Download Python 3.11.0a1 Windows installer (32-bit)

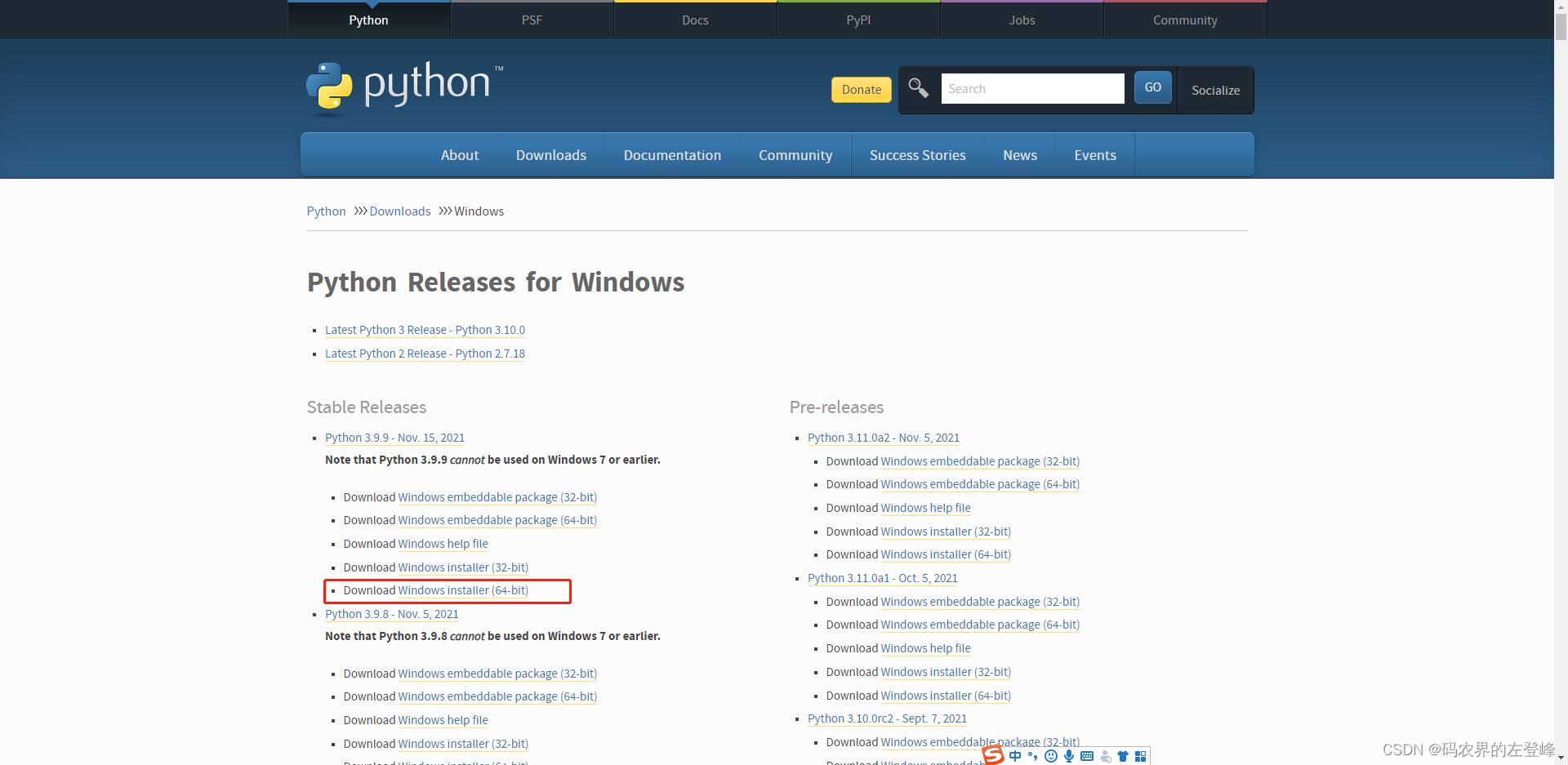coord(946,672)
